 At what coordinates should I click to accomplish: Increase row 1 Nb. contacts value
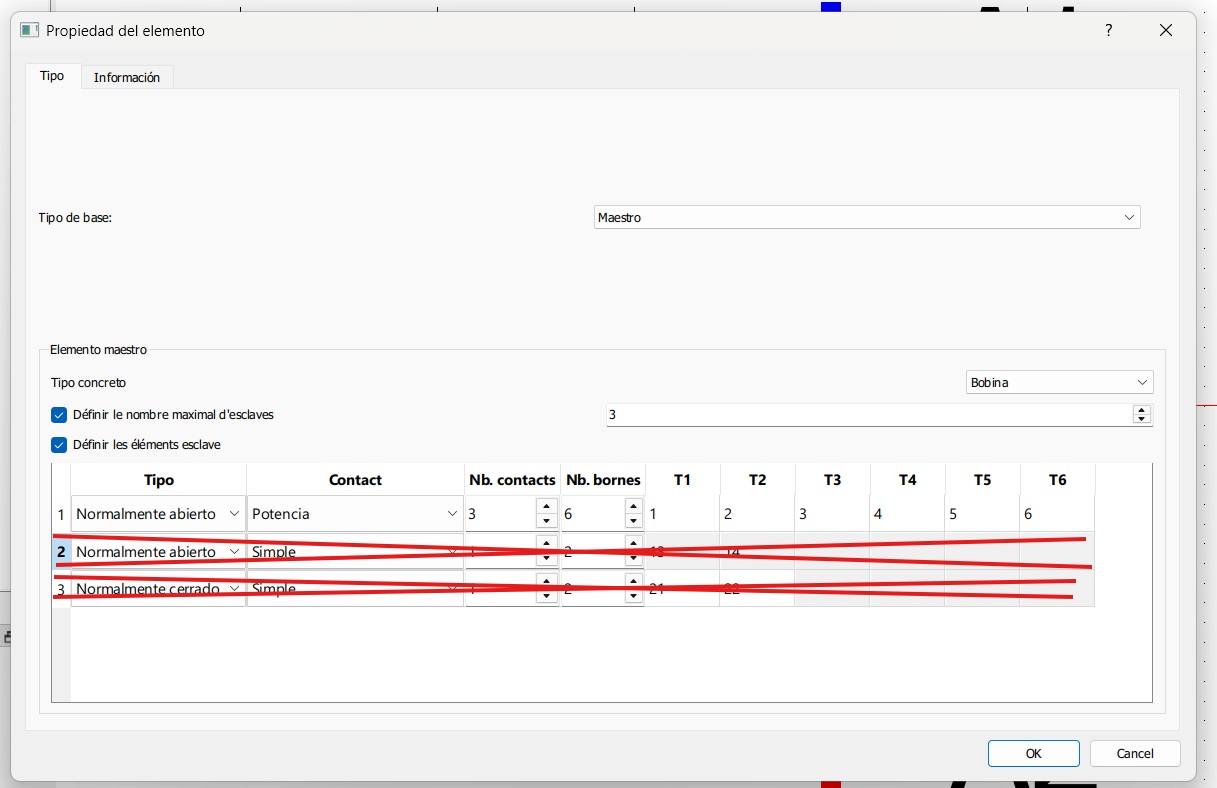(546, 507)
